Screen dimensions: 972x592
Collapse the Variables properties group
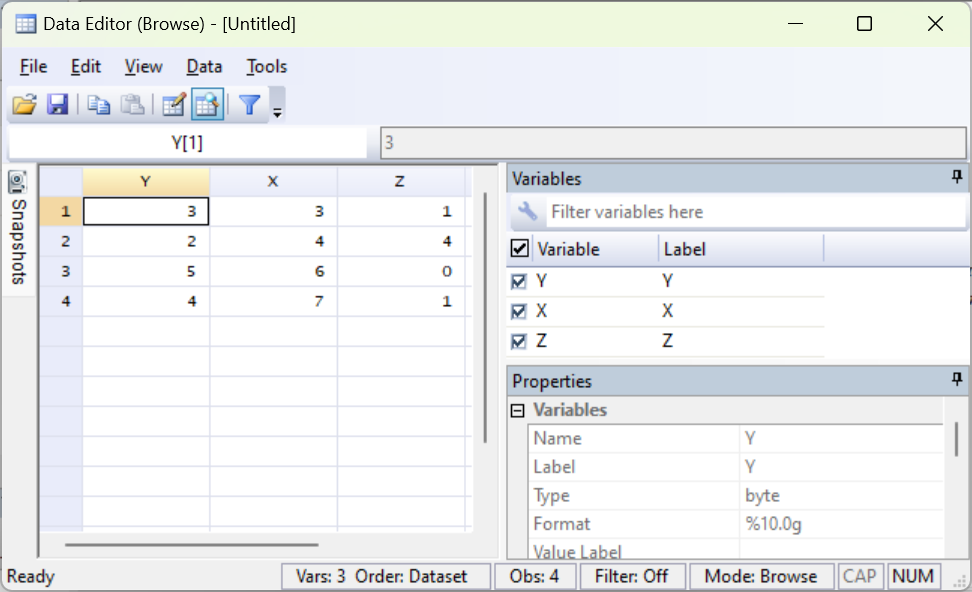[518, 410]
